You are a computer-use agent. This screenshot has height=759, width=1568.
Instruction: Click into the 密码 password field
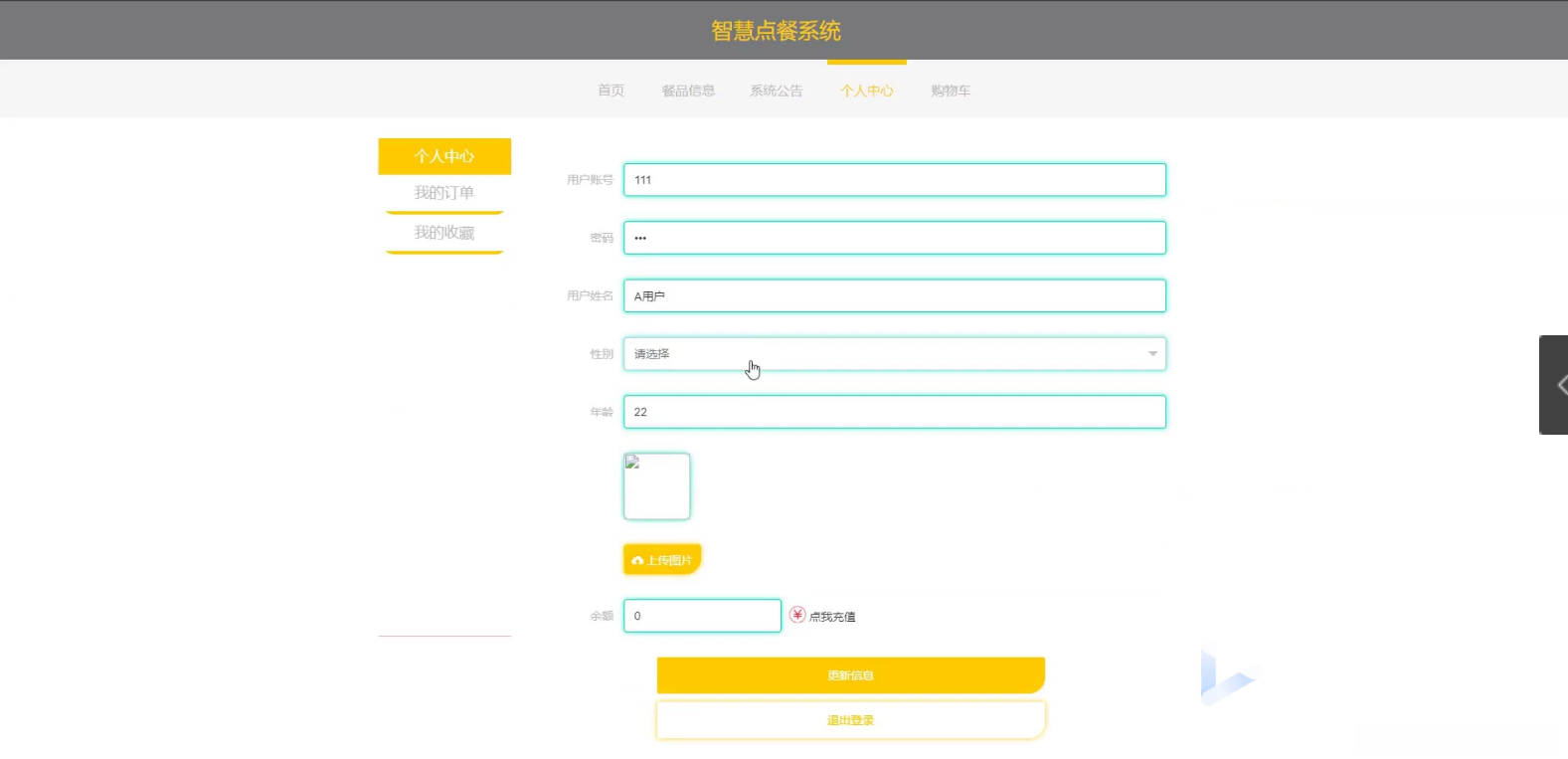pyautogui.click(x=894, y=238)
